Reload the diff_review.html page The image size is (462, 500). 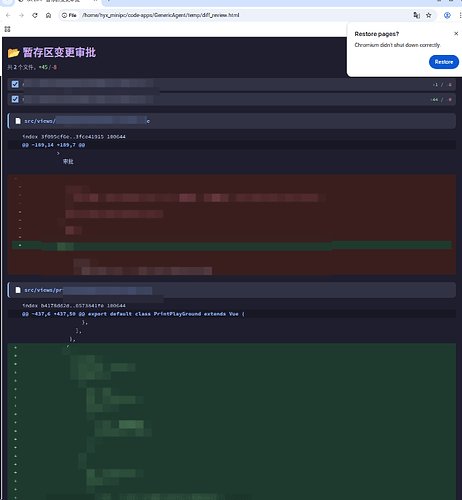(x=35, y=15)
